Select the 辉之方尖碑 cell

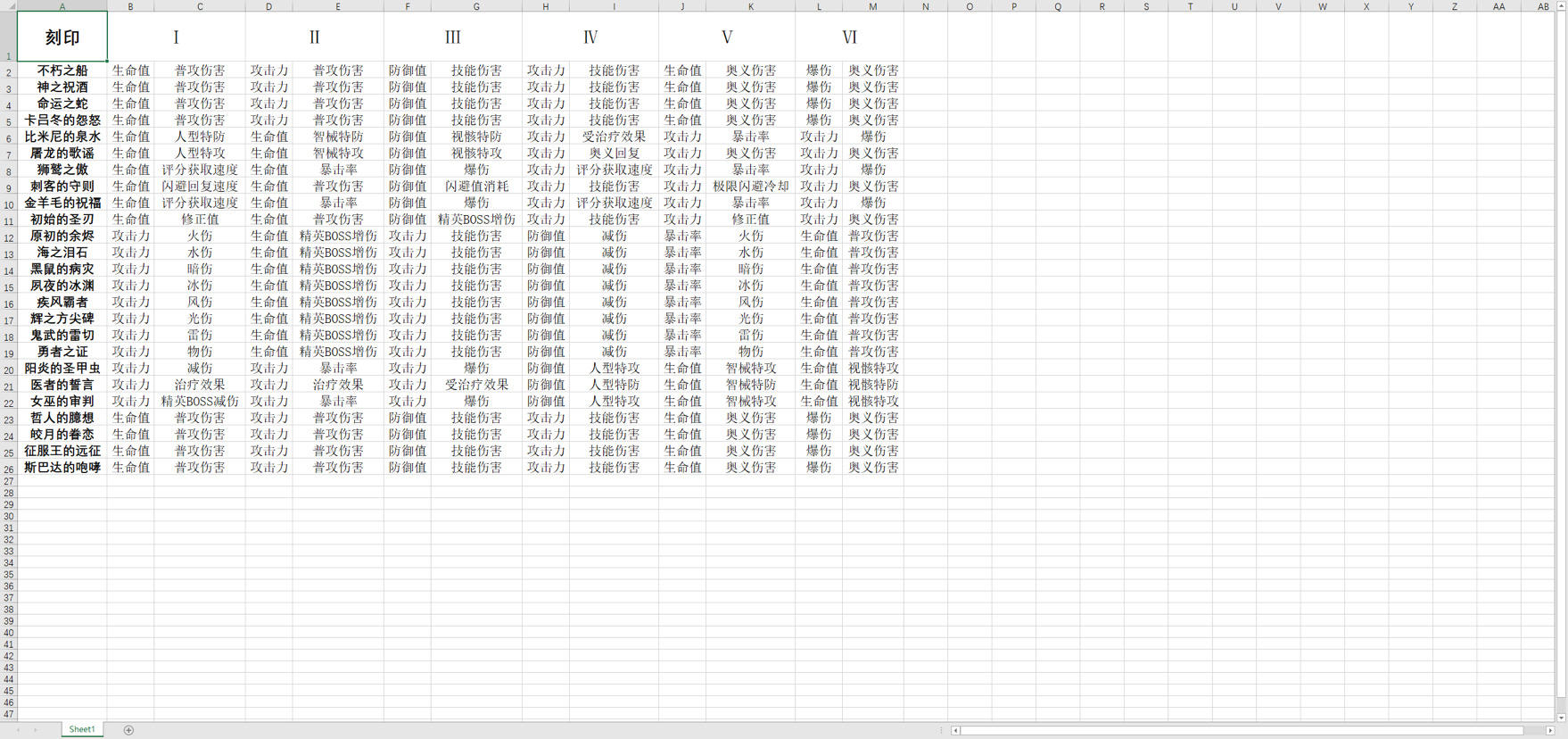click(x=62, y=318)
